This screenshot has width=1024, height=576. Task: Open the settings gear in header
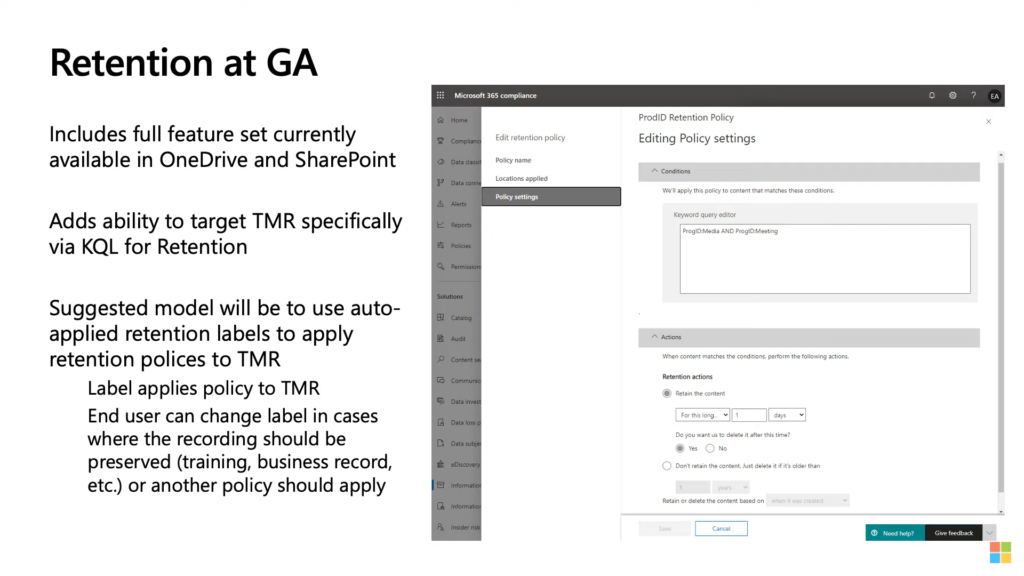[953, 95]
